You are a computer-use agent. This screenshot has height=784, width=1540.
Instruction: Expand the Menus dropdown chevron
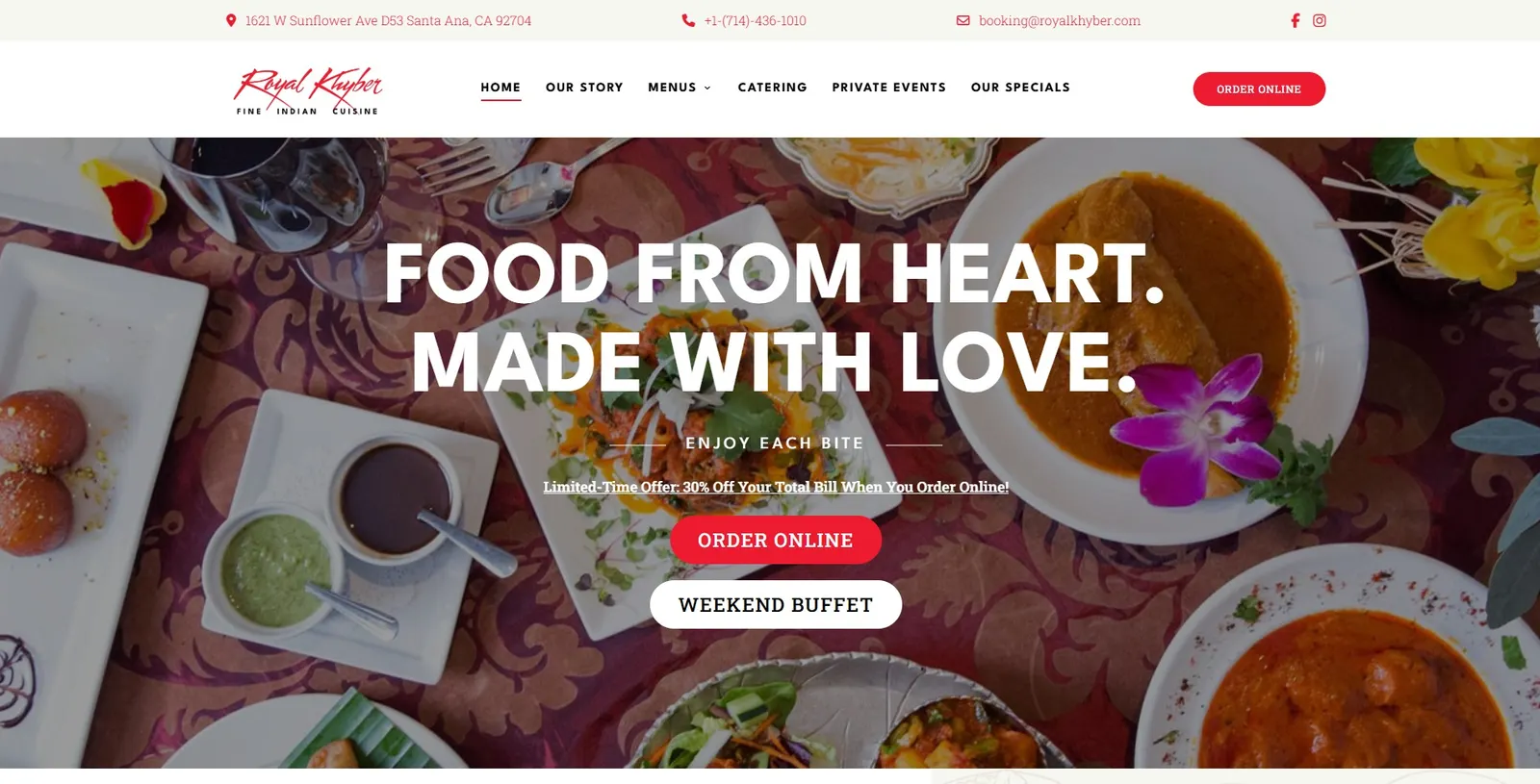[707, 88]
